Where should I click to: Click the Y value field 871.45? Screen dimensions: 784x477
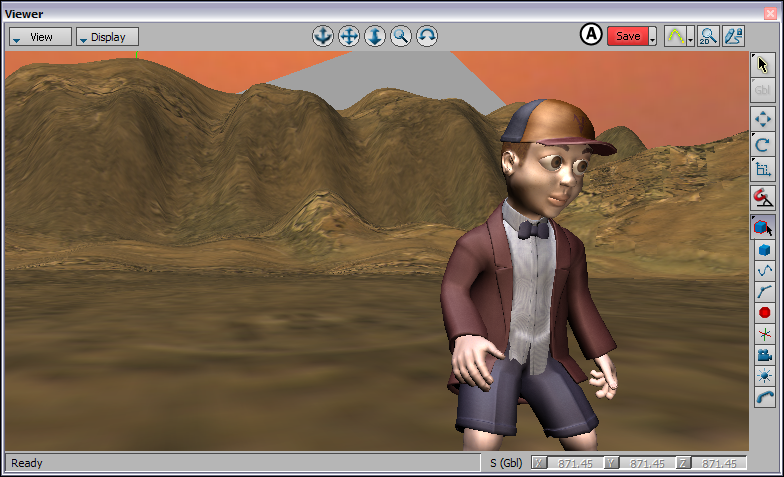click(x=647, y=464)
